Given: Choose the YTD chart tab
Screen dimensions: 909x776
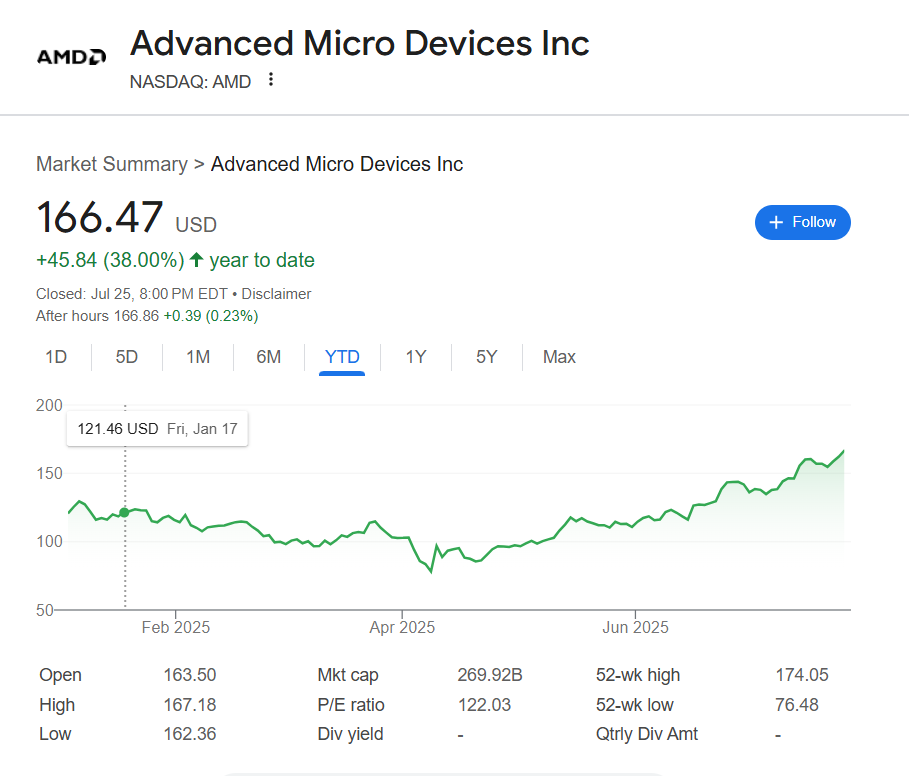Looking at the screenshot, I should [x=342, y=357].
